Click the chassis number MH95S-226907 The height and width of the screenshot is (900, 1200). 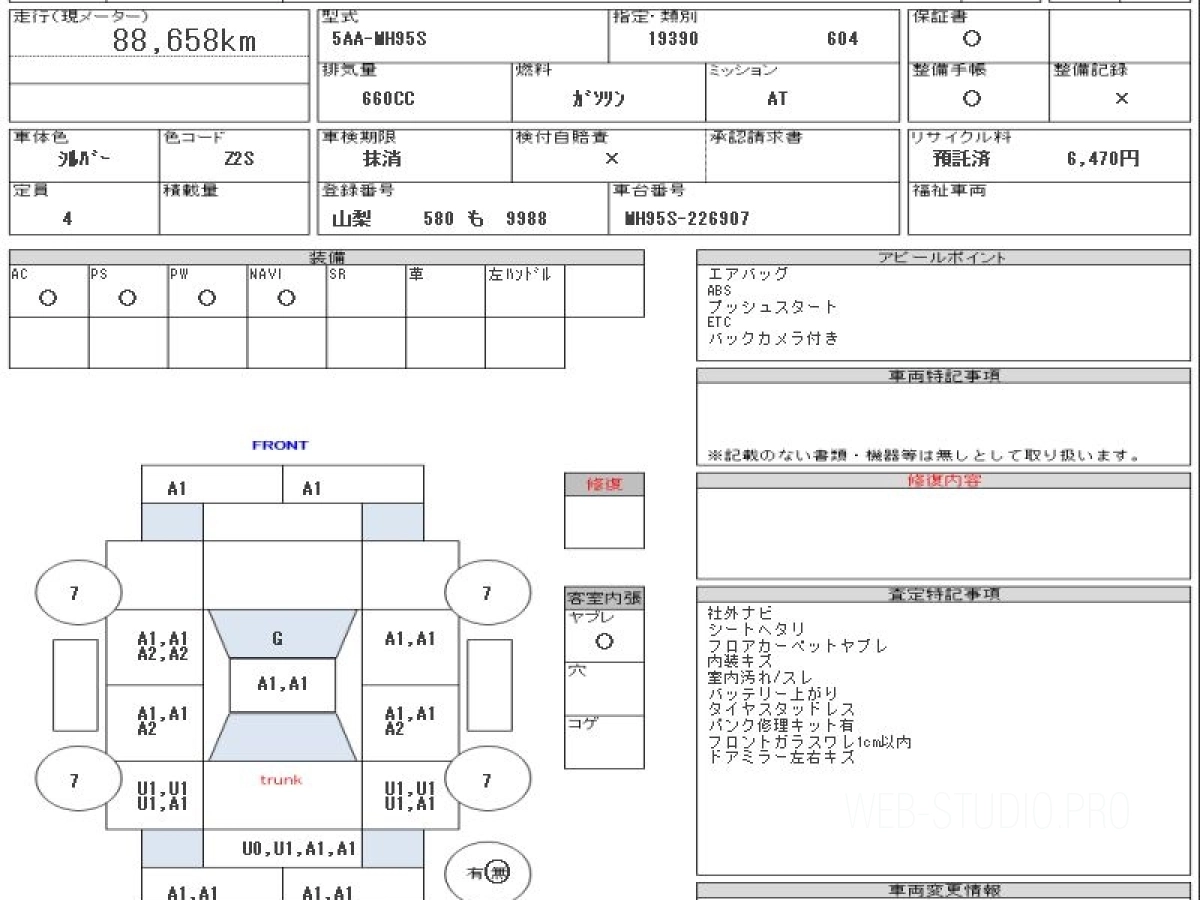coord(686,218)
